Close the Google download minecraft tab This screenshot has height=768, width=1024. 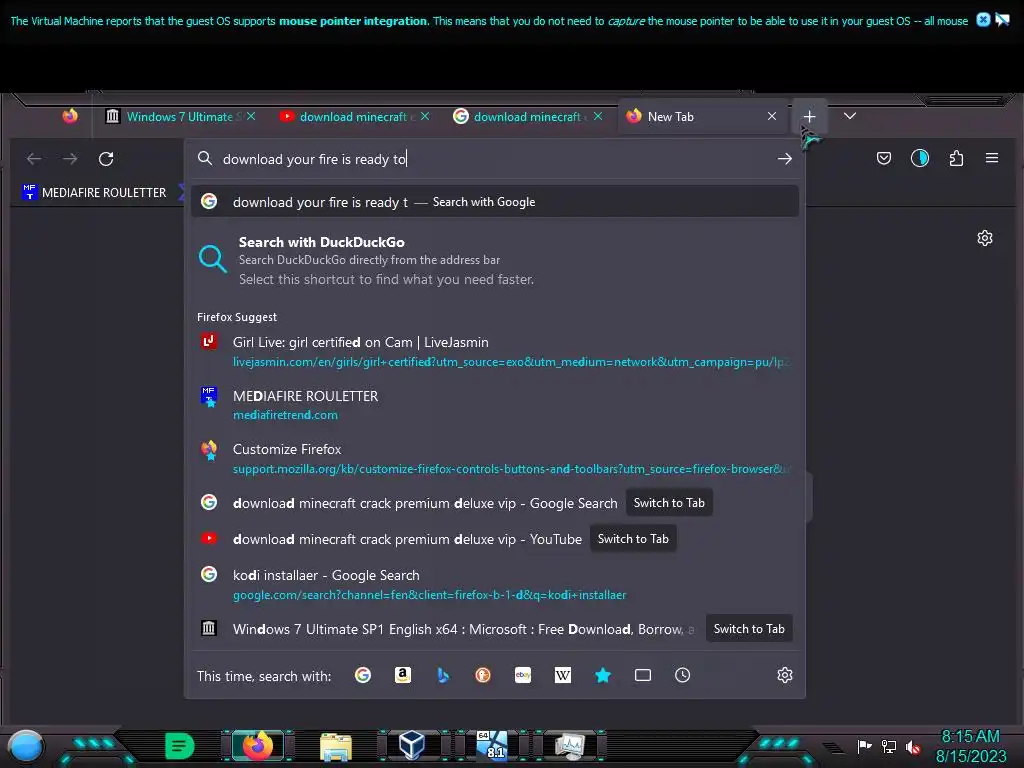(598, 116)
